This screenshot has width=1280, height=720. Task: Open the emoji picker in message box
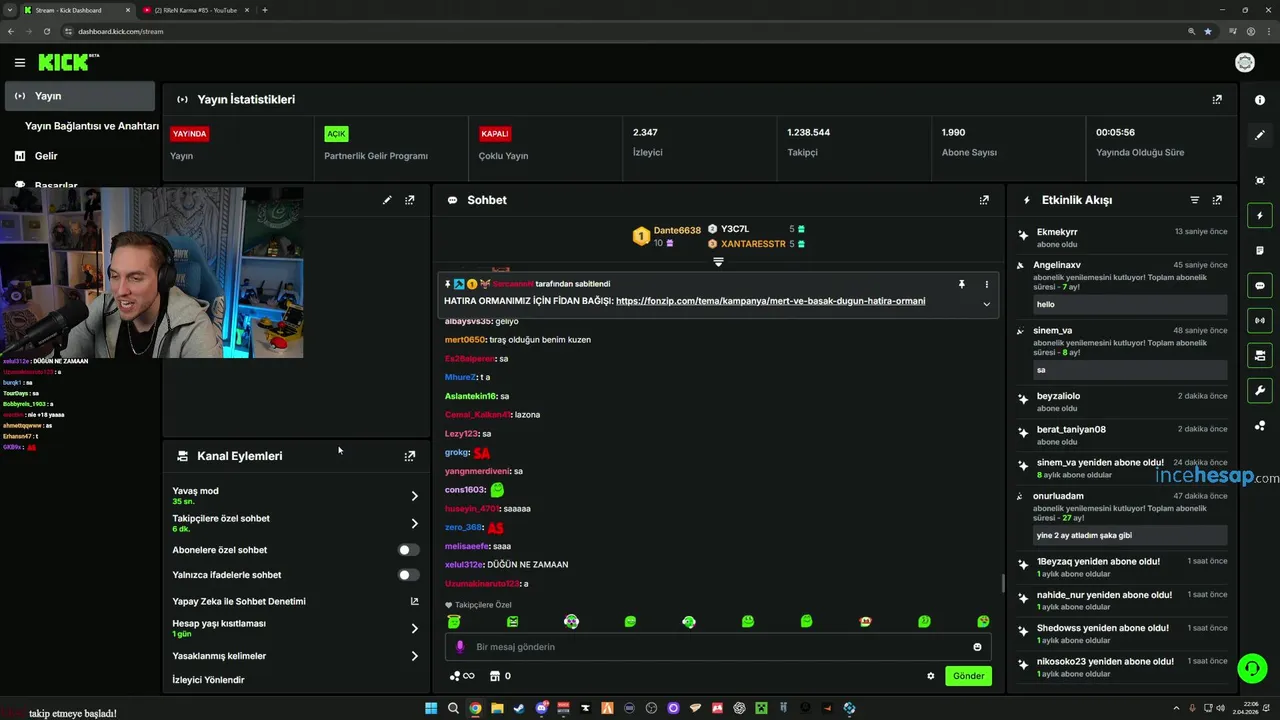977,647
